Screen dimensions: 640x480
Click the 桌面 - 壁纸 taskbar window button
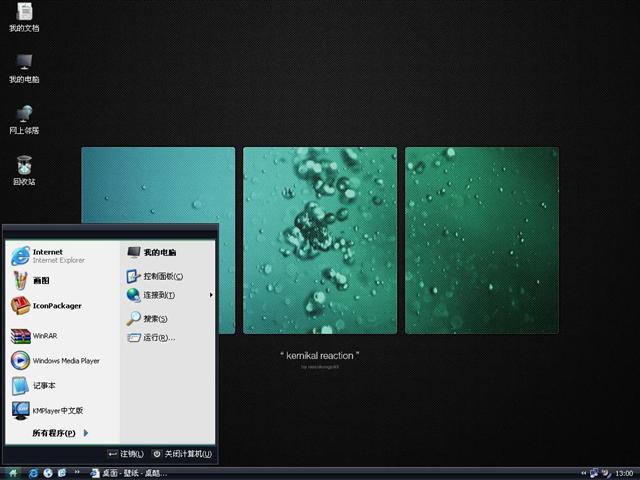[x=128, y=473]
